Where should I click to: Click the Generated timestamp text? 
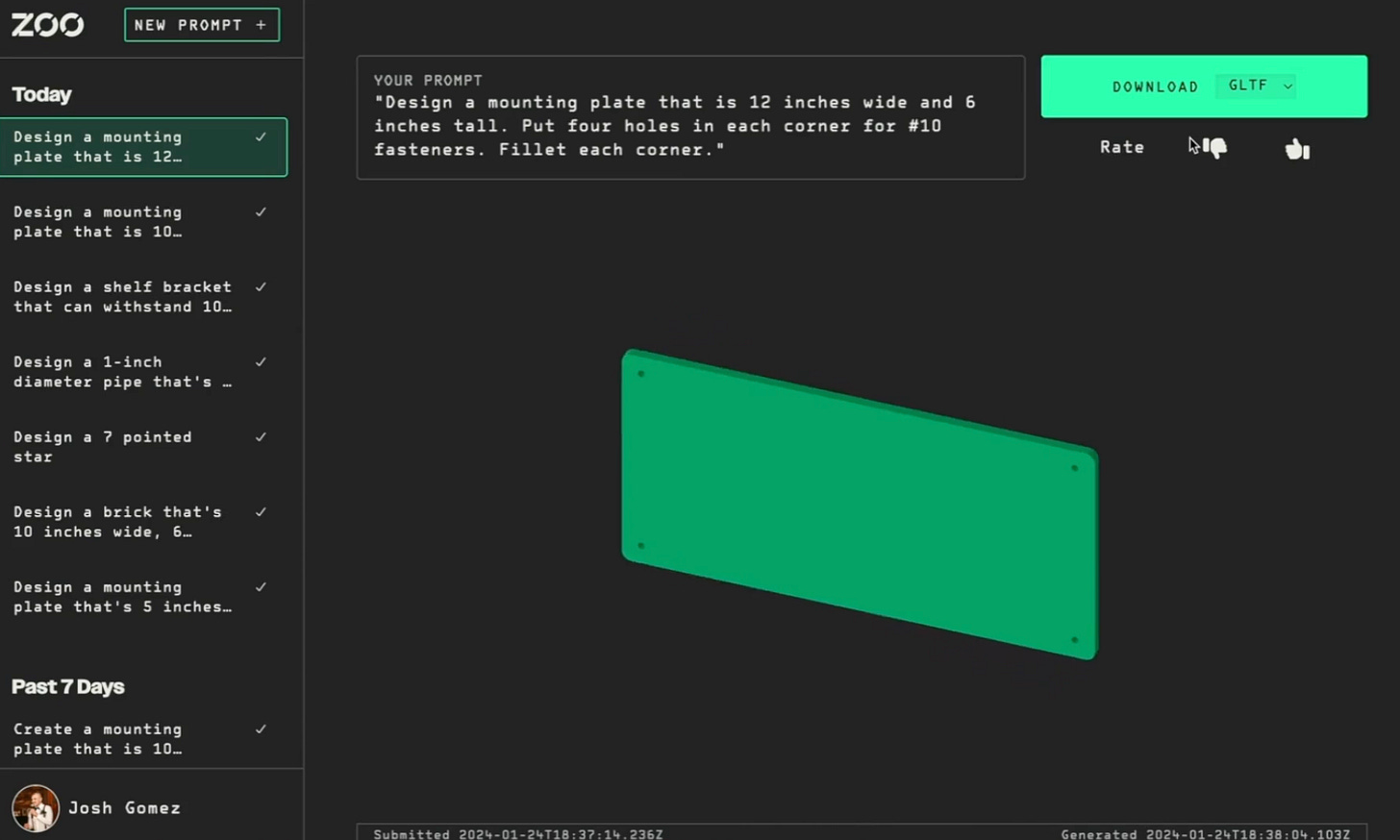click(x=1205, y=834)
